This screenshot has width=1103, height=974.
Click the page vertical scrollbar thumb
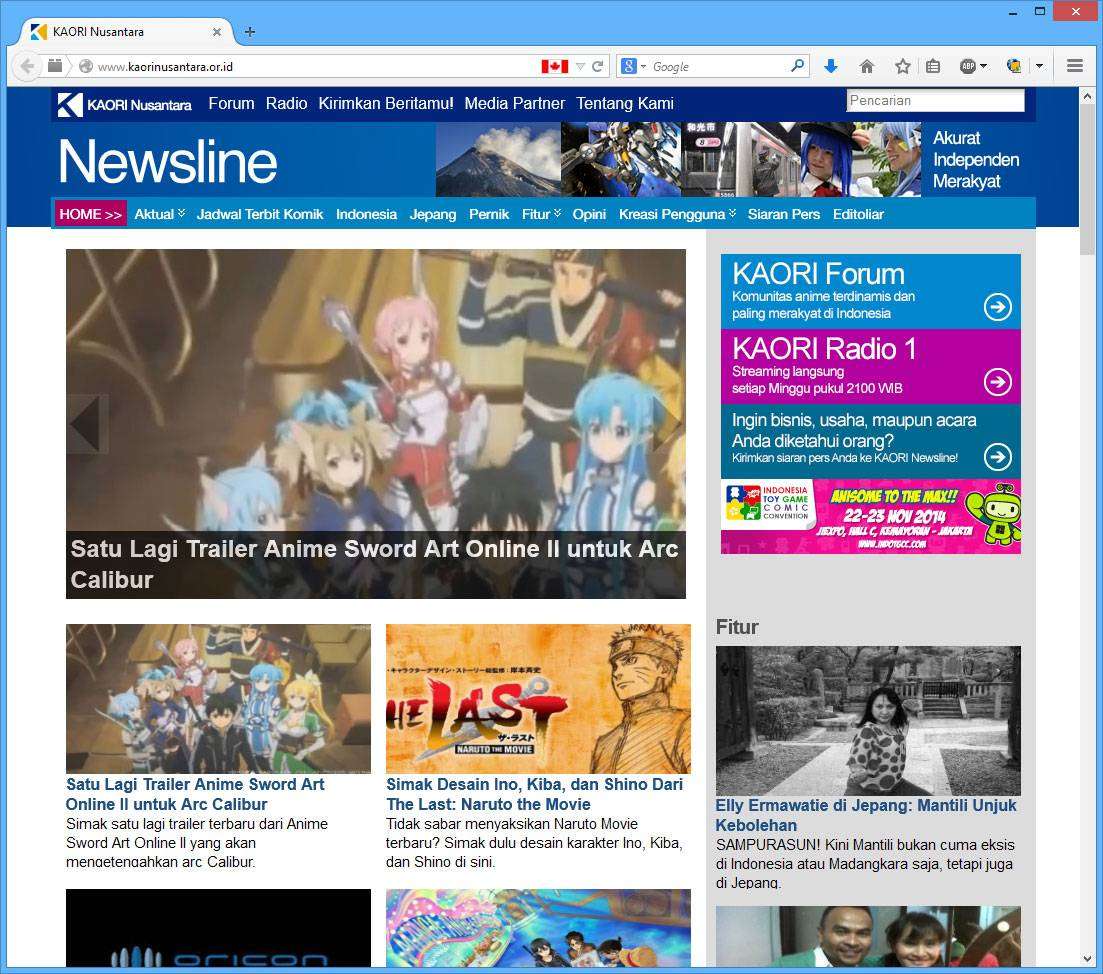click(x=1087, y=179)
